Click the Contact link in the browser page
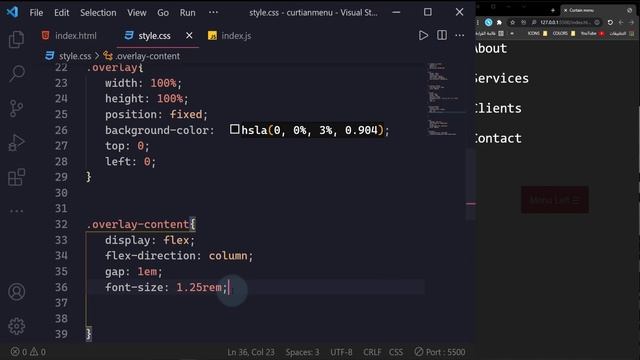 pos(498,138)
